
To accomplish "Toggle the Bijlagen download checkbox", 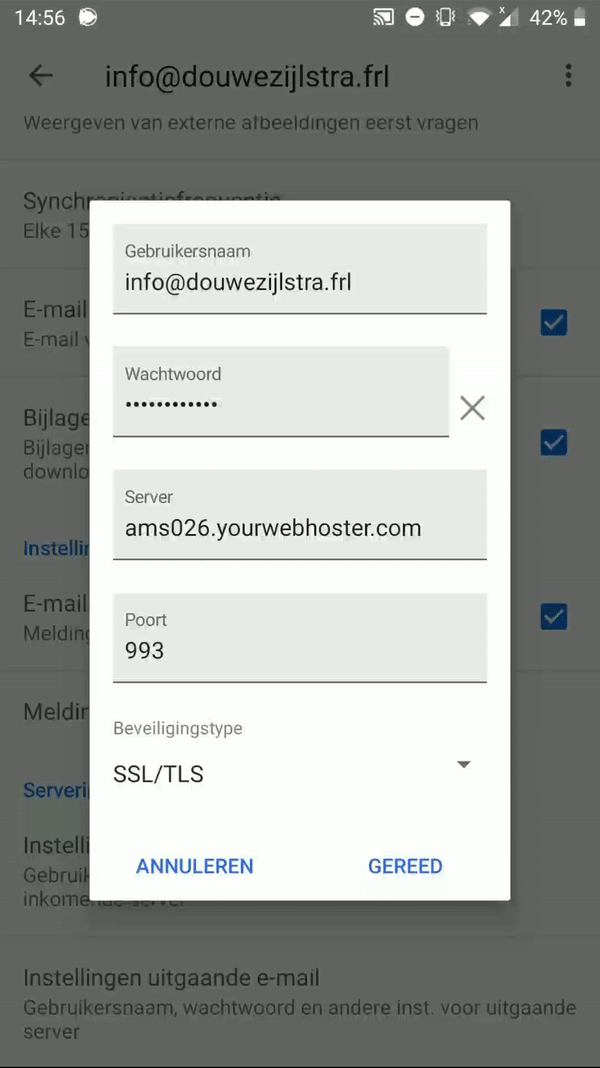I will 554,443.
